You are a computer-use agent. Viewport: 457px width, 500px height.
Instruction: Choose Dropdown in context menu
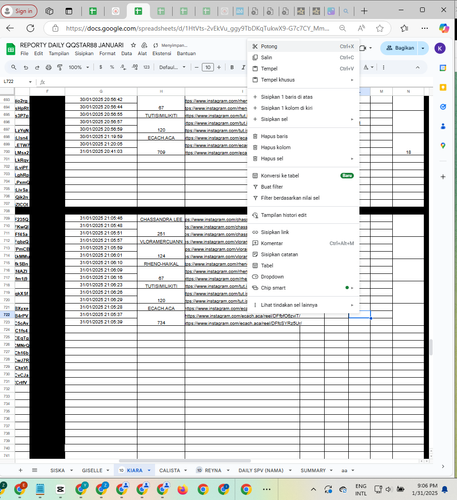[x=303, y=277]
